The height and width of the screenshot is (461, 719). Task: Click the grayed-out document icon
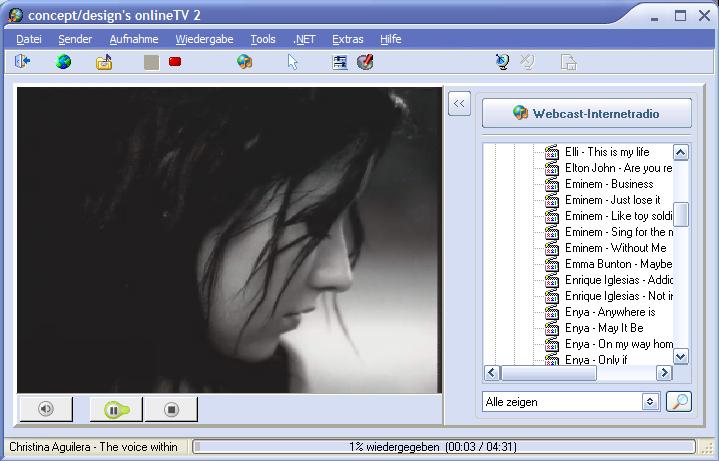pos(569,62)
